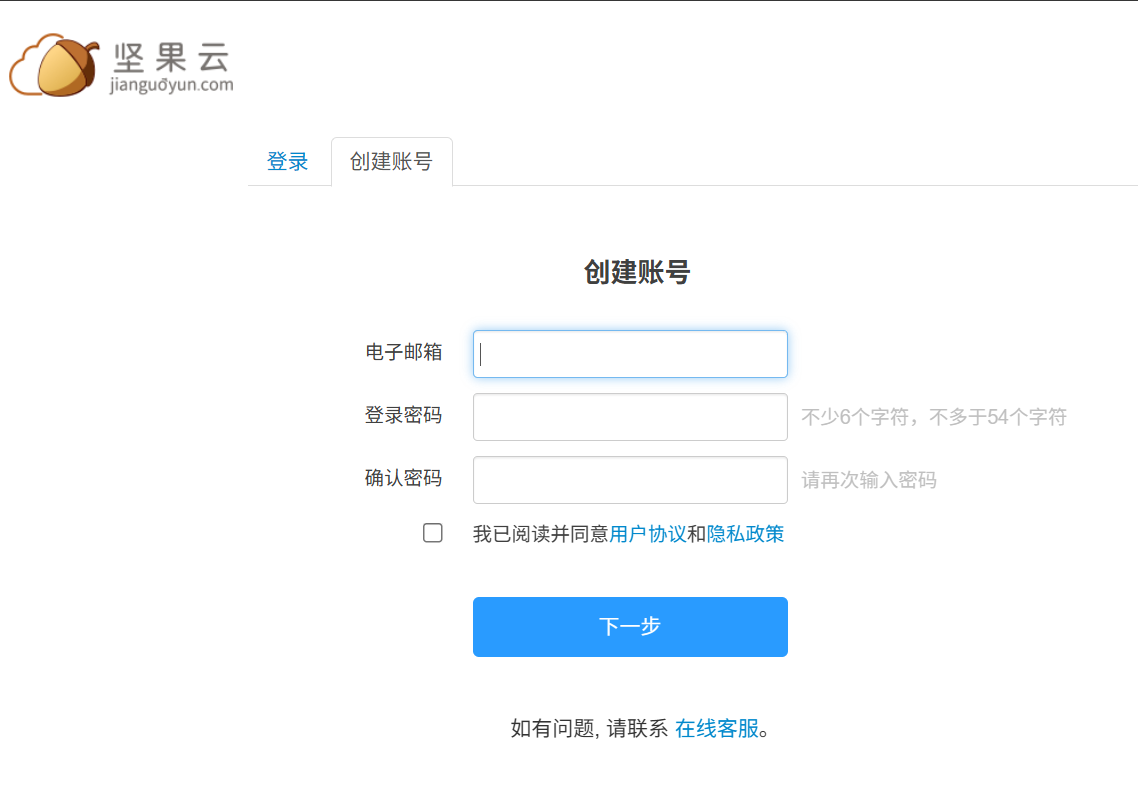Switch to the 登录 tab
1138x787 pixels.
[x=288, y=162]
